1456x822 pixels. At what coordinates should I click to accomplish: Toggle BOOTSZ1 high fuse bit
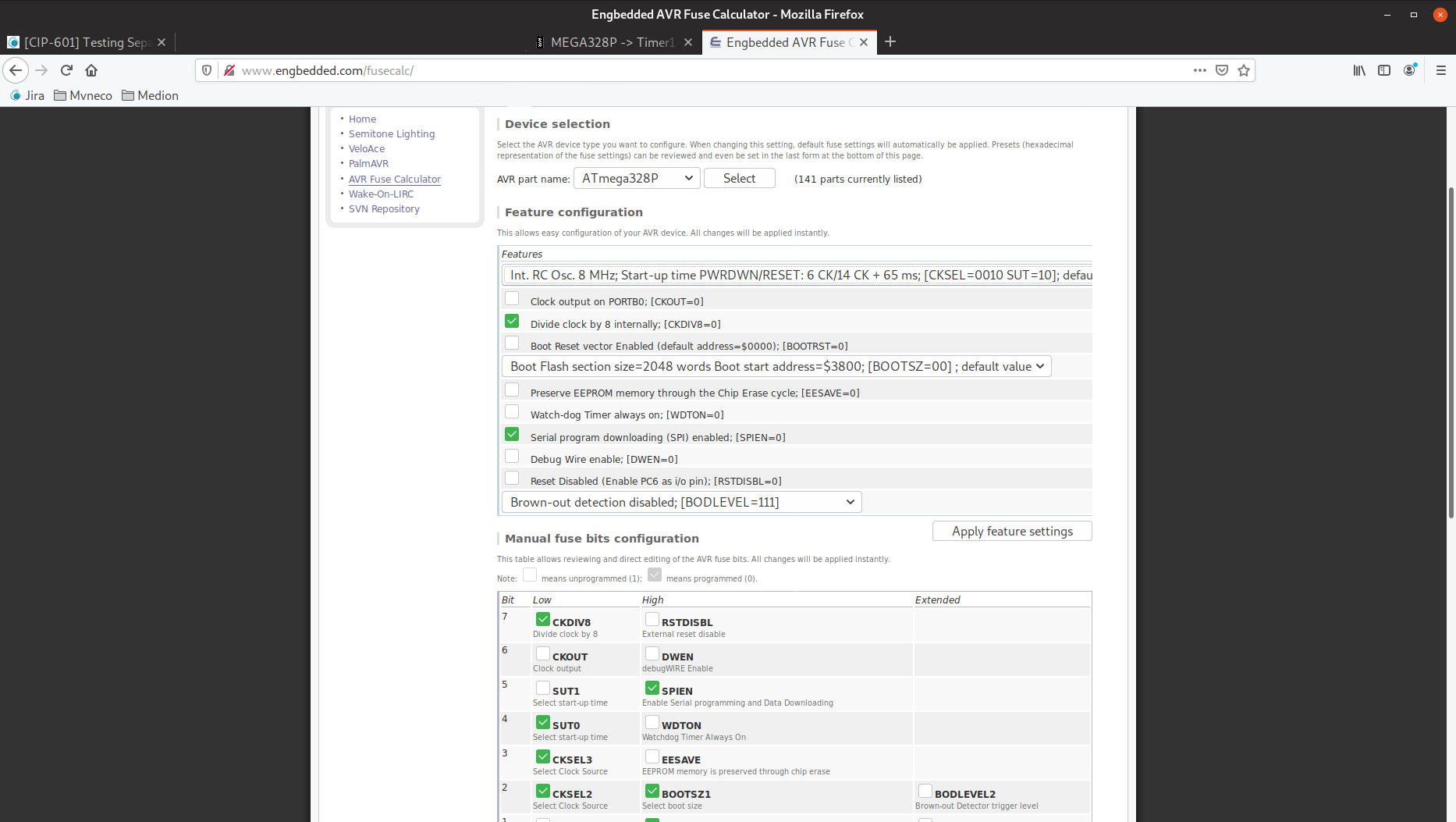point(652,791)
